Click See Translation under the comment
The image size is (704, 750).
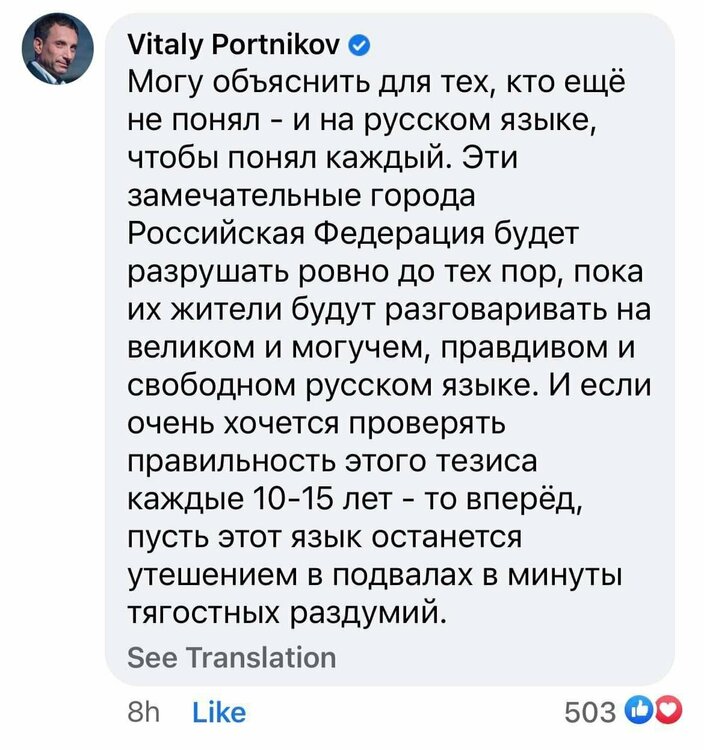(232, 657)
